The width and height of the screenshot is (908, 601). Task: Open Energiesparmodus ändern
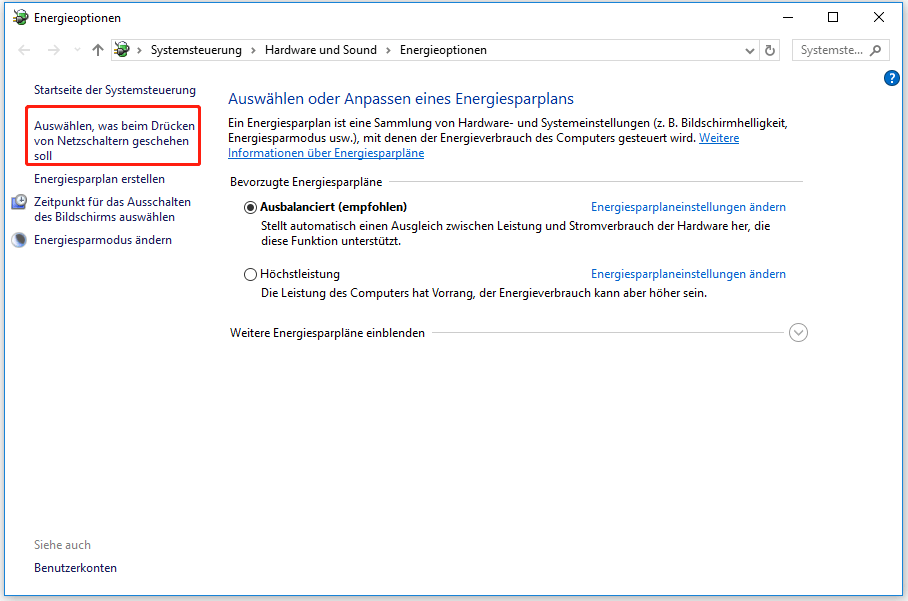point(102,240)
